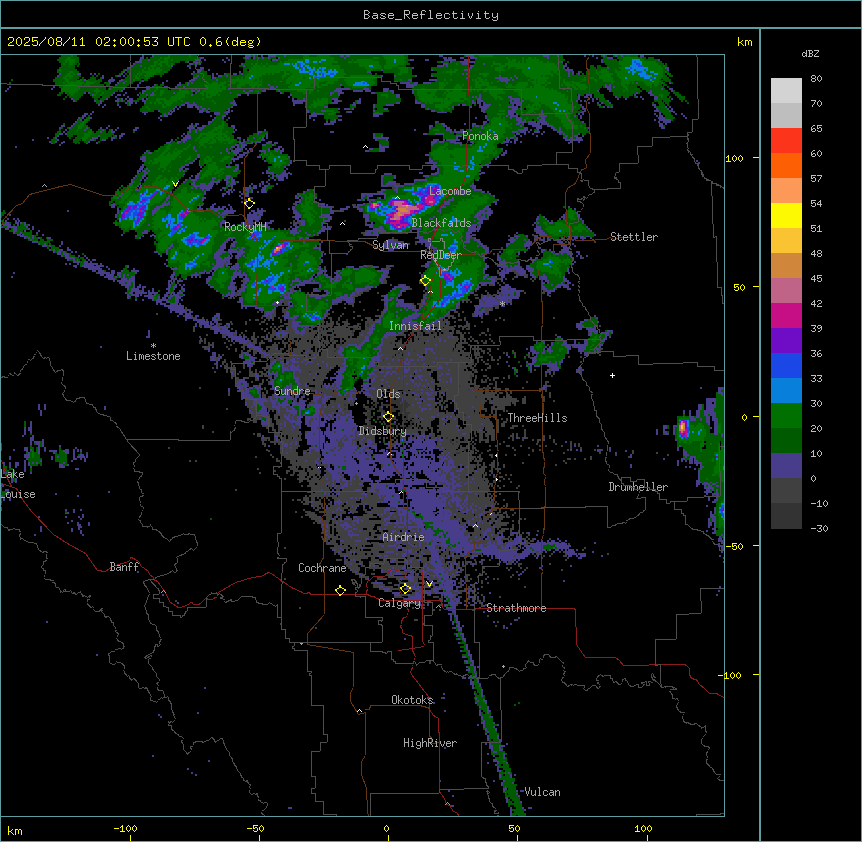This screenshot has height=842, width=862.
Task: Click the RedDeer city label
Action: click(441, 255)
